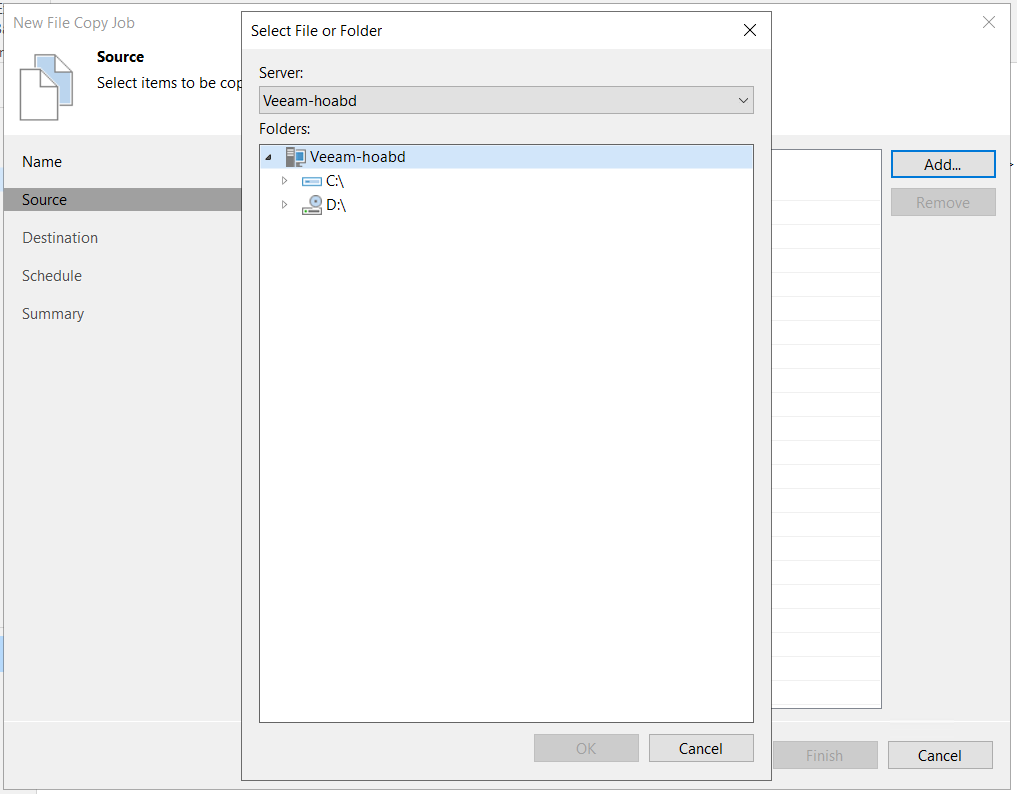Screen dimensions: 1017x794
Task: Open the Destination wizard step
Action: click(59, 237)
